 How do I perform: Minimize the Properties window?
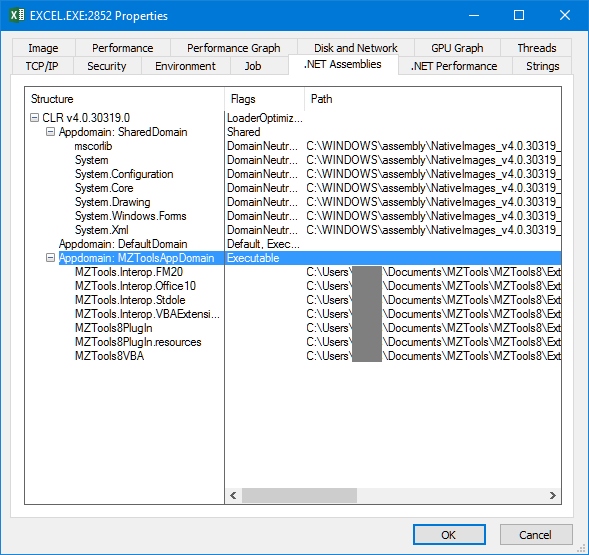pos(474,15)
